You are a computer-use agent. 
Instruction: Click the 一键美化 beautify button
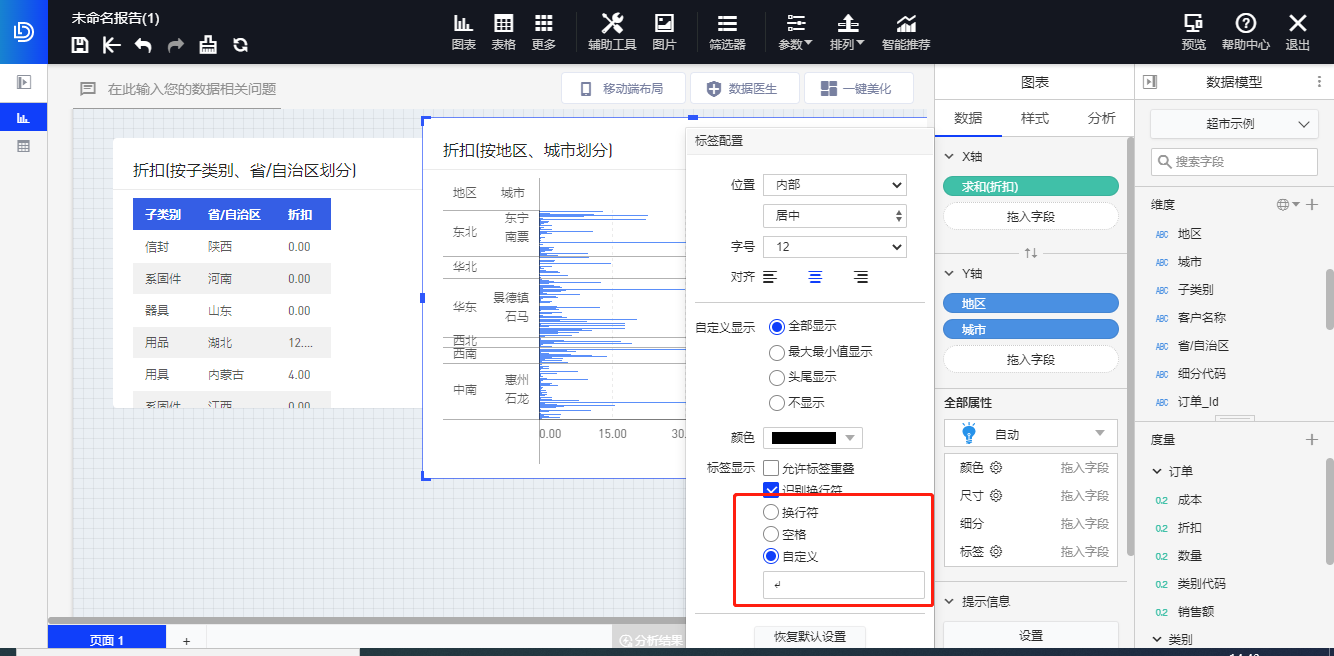coord(858,88)
